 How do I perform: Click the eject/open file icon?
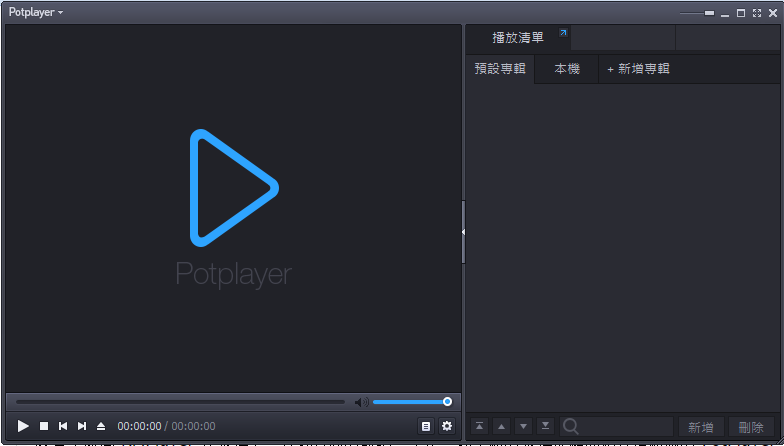(x=101, y=426)
